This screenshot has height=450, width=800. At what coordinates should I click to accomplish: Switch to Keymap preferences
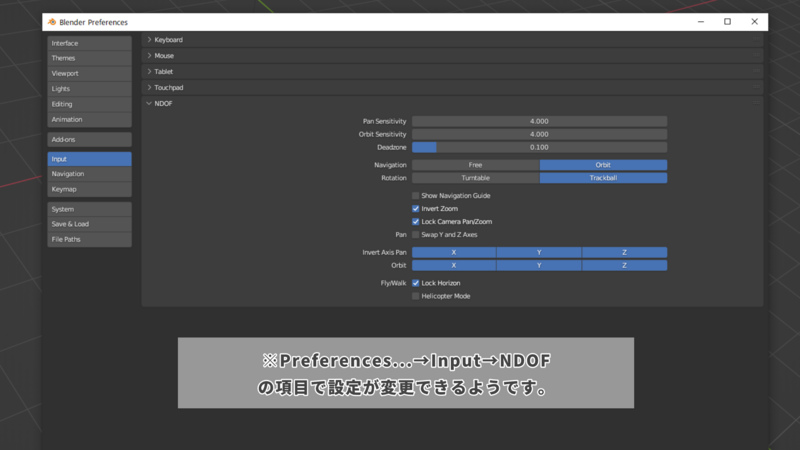(89, 189)
